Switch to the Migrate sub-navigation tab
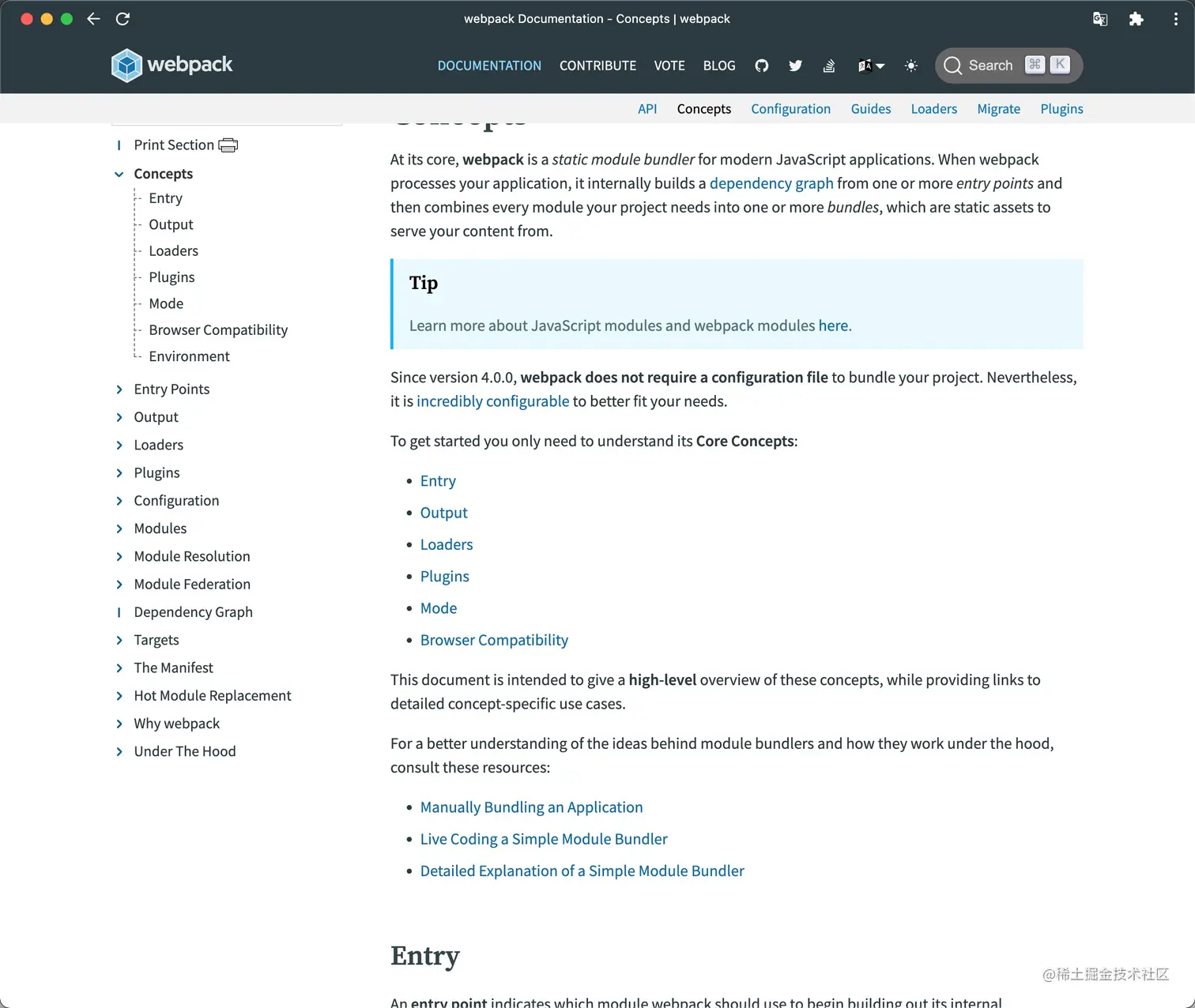 click(x=998, y=109)
